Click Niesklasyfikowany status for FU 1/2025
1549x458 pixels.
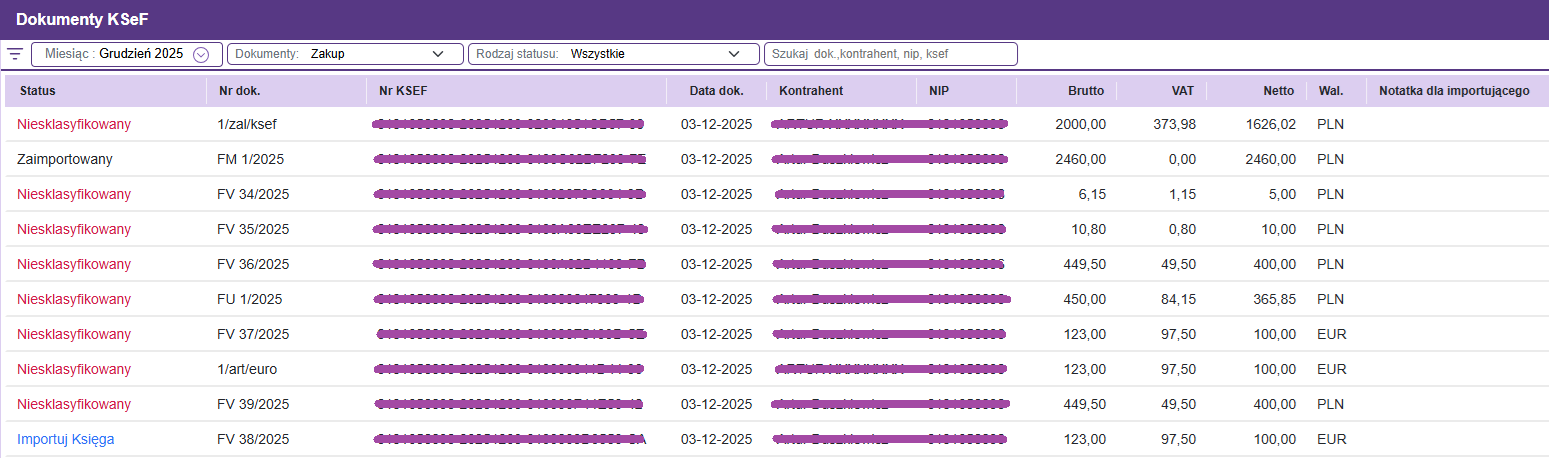coord(74,299)
